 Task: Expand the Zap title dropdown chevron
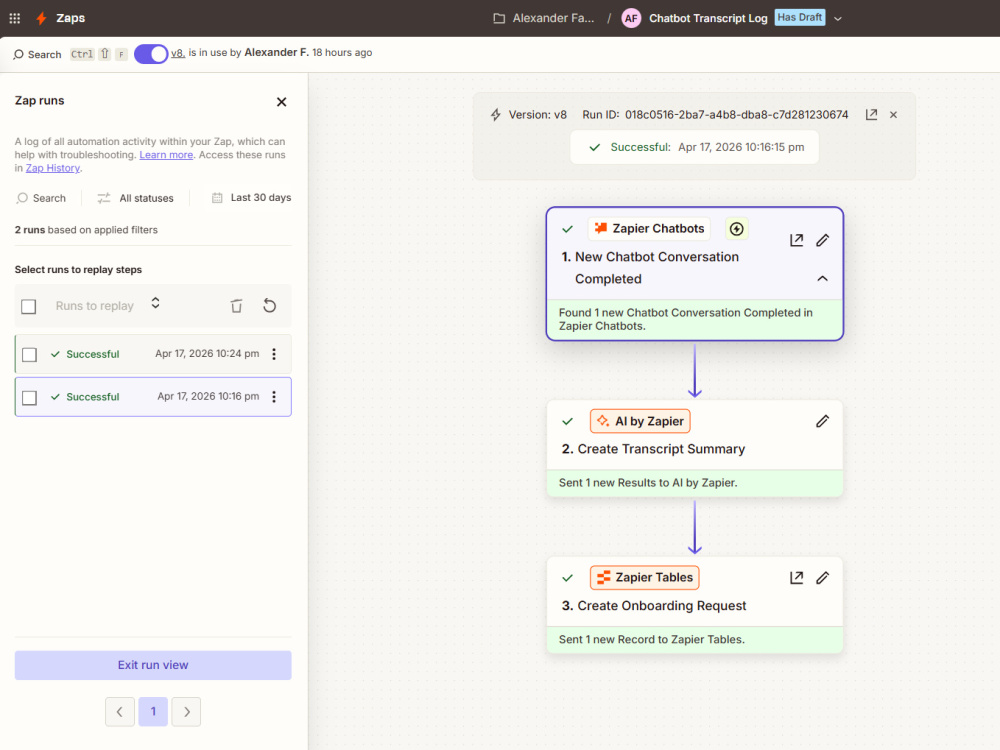(x=838, y=18)
